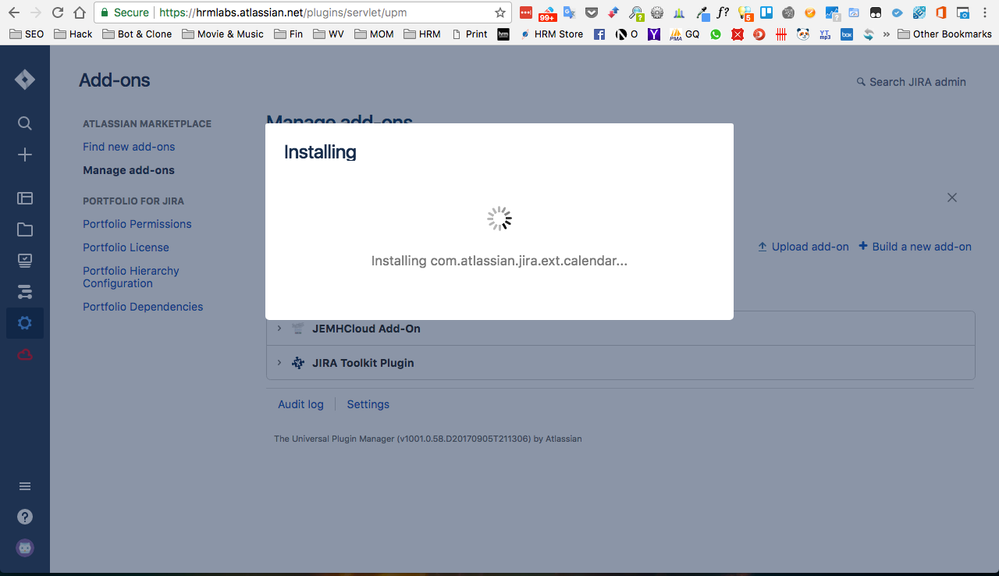The image size is (999, 576).
Task: Click the installing progress spinner
Action: point(500,219)
